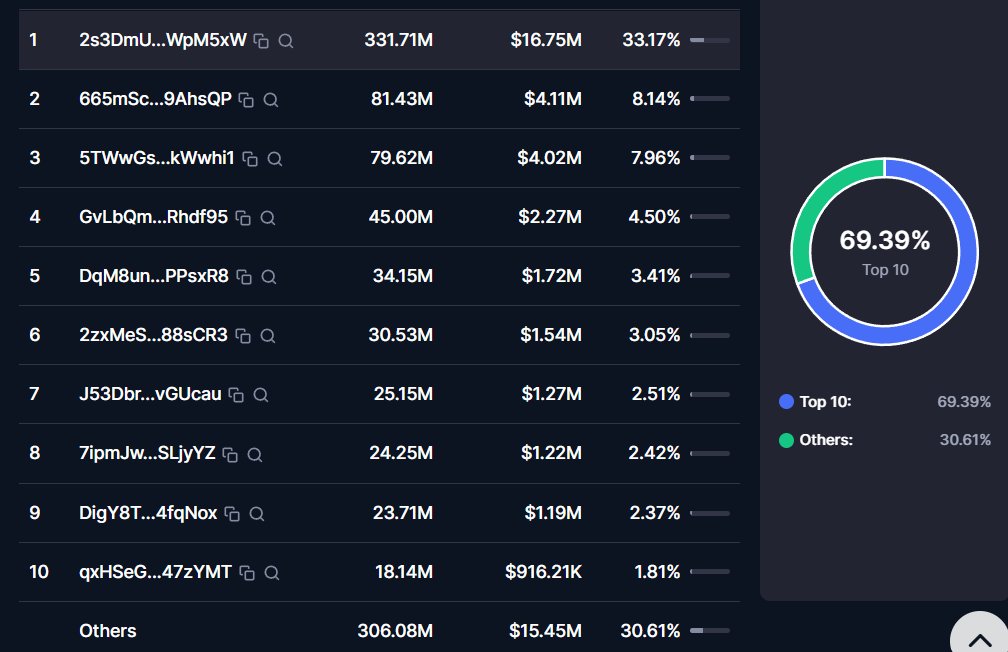Search address DqM8un...PPsxR8 with magnifier icon
The width and height of the screenshot is (1008, 652).
269,276
